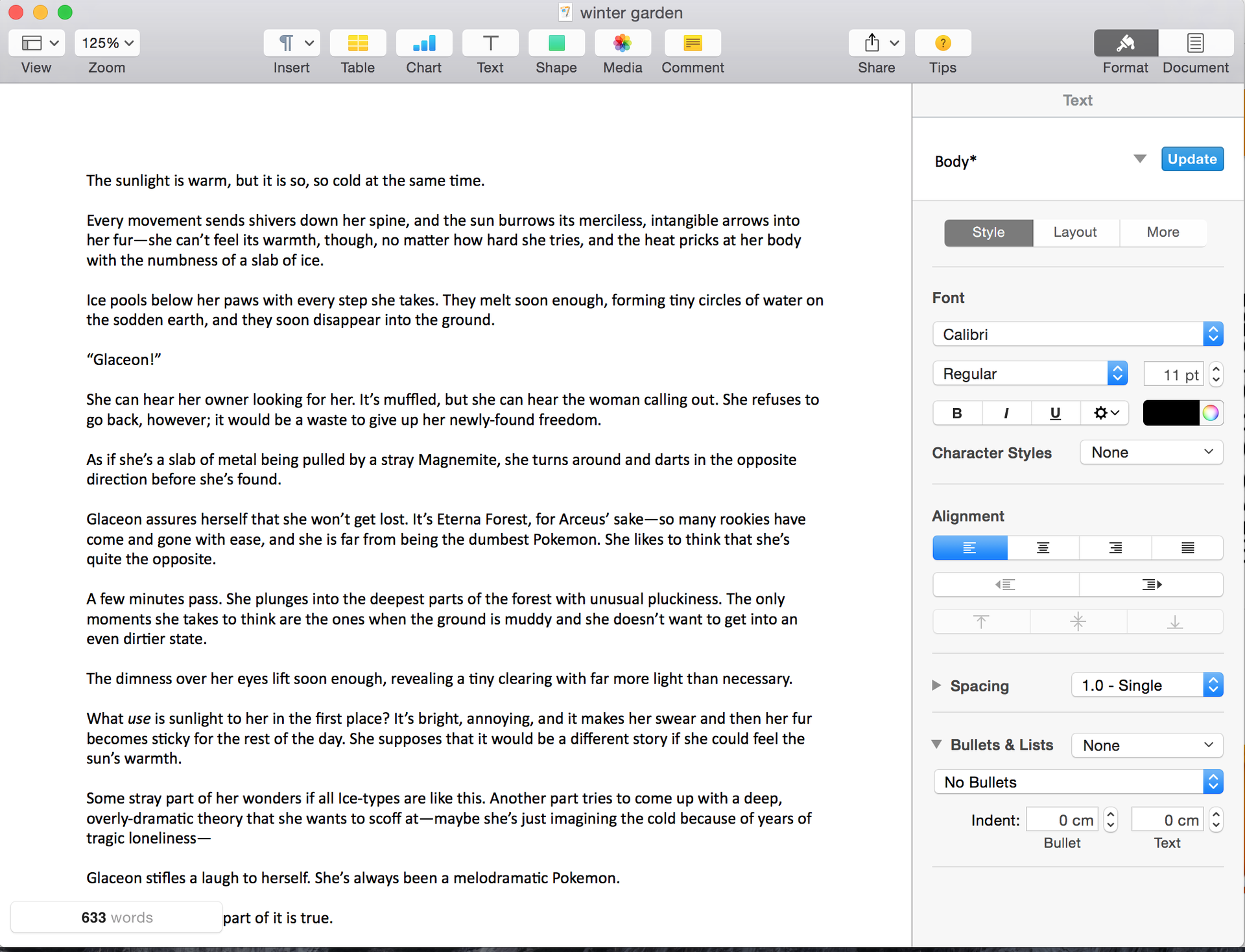Click the winter garden document title icon
The height and width of the screenshot is (952, 1245).
(565, 12)
